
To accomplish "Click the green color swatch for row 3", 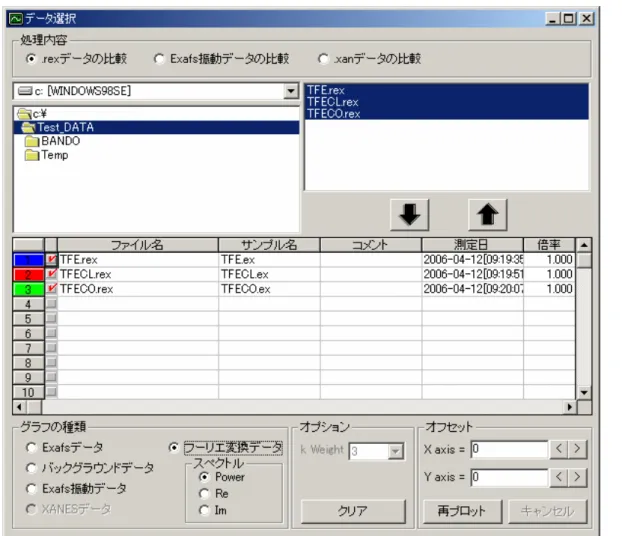I will 28,289.
